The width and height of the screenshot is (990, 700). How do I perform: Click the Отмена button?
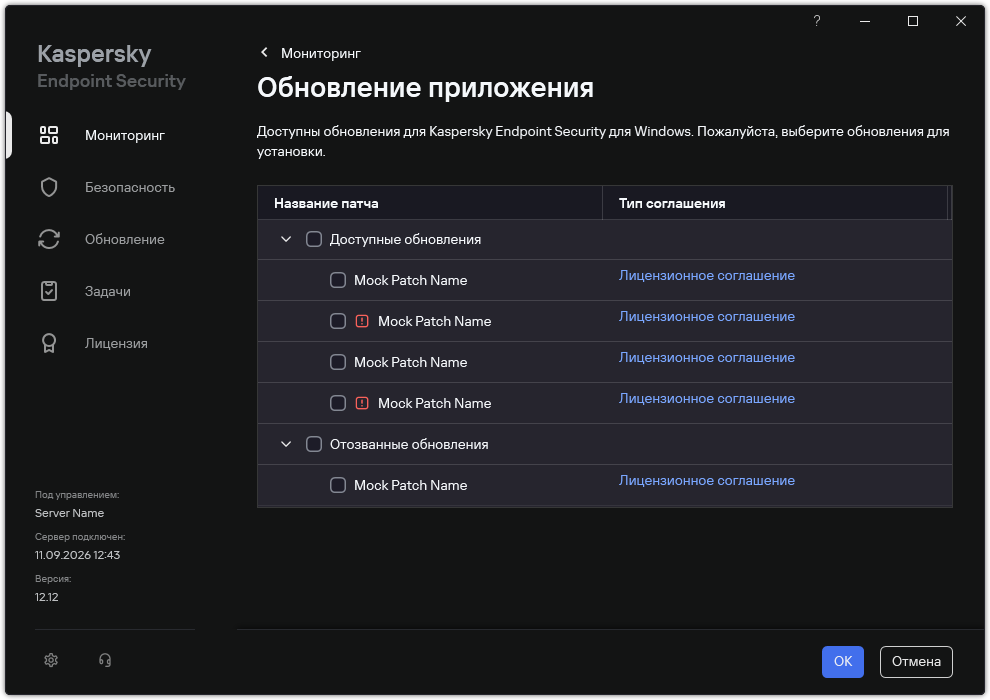click(x=915, y=661)
